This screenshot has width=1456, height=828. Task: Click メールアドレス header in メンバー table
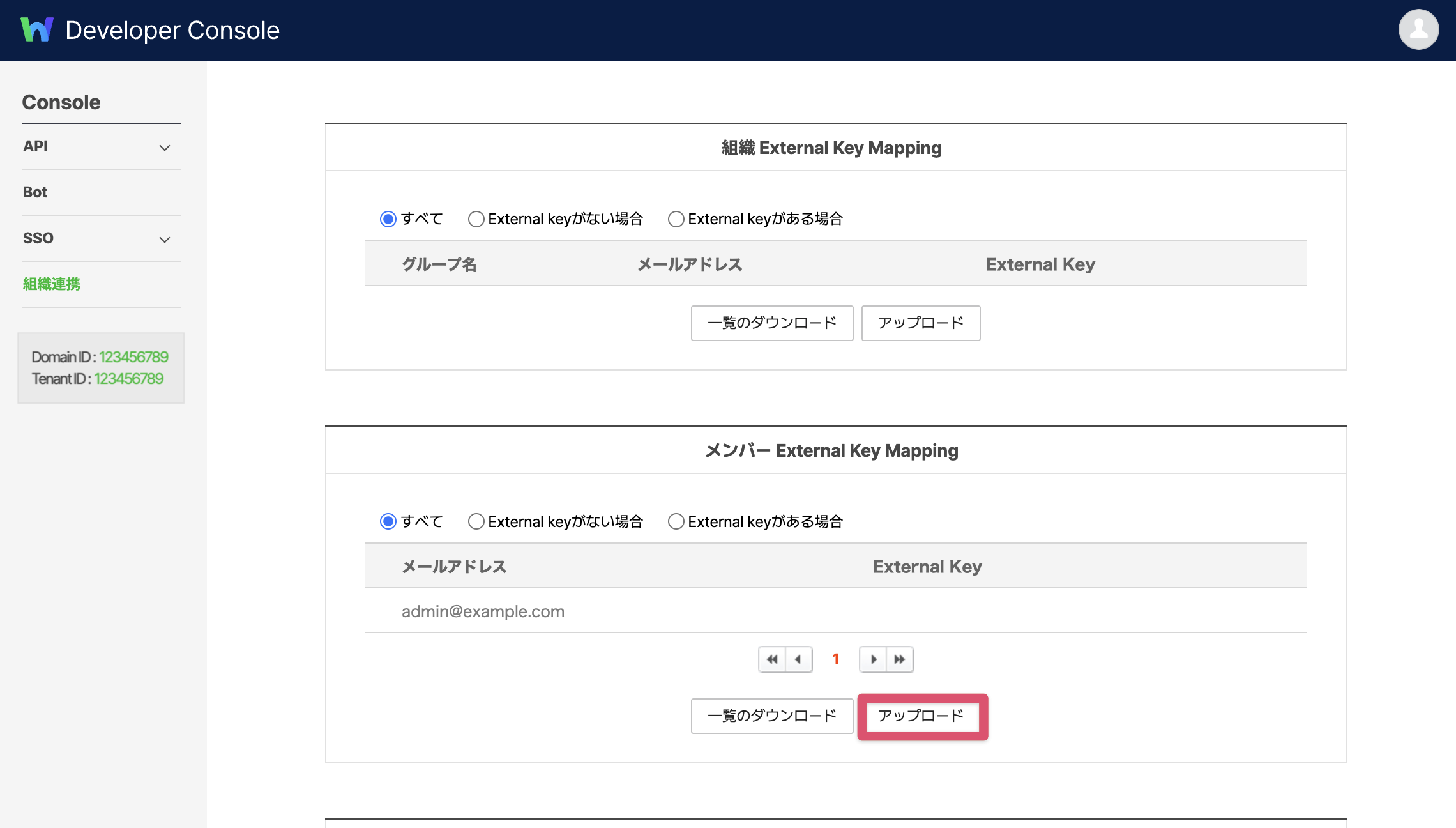click(454, 567)
